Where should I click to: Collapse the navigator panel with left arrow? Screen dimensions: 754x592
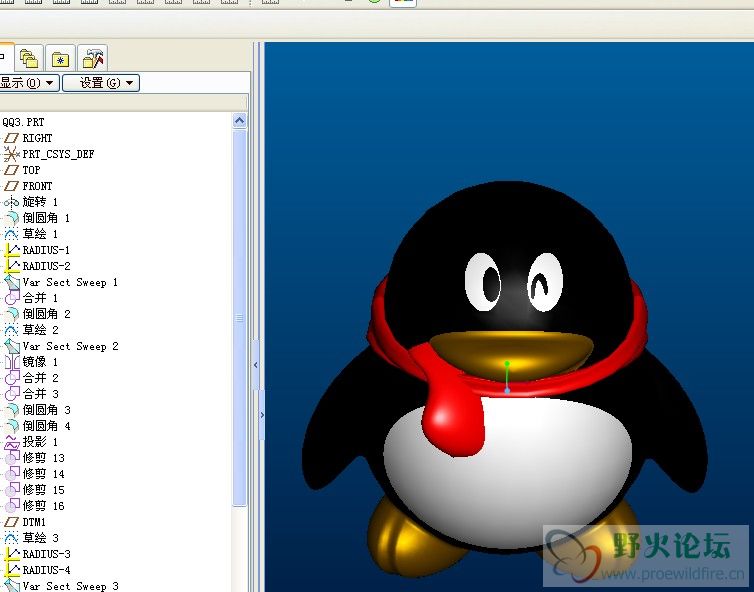[255, 365]
